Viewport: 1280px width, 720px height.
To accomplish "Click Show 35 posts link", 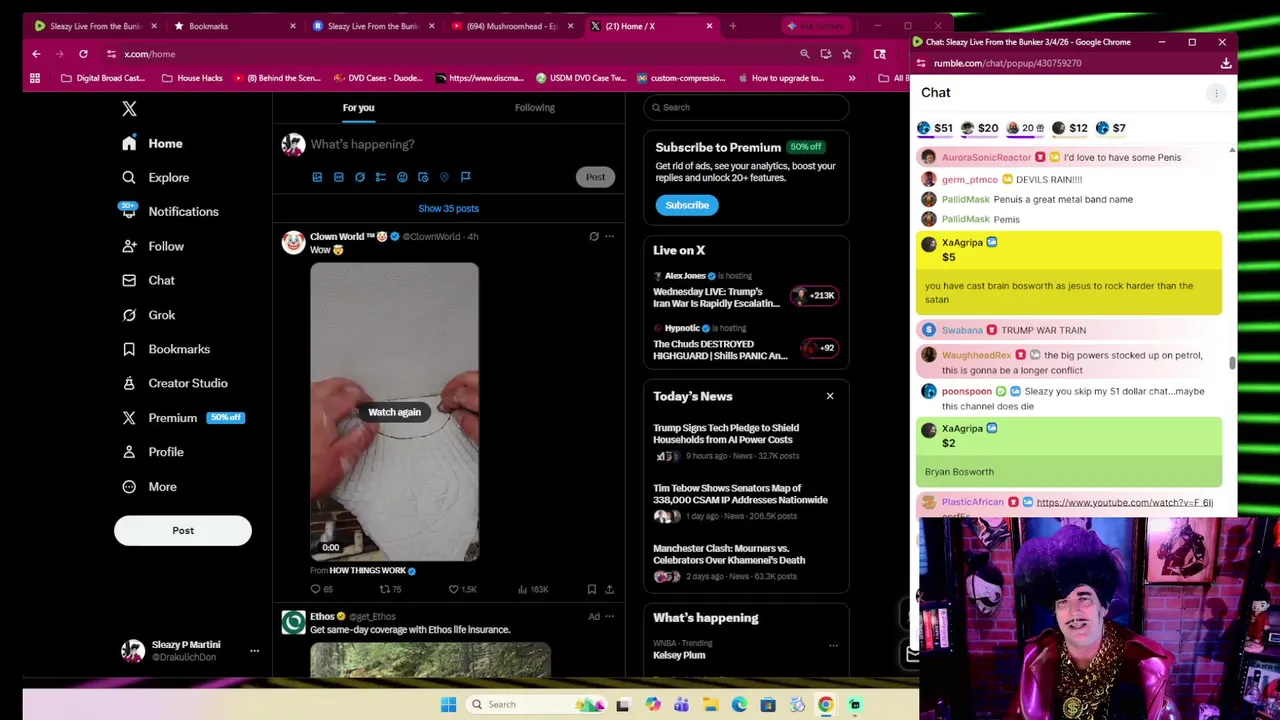I will [x=449, y=208].
